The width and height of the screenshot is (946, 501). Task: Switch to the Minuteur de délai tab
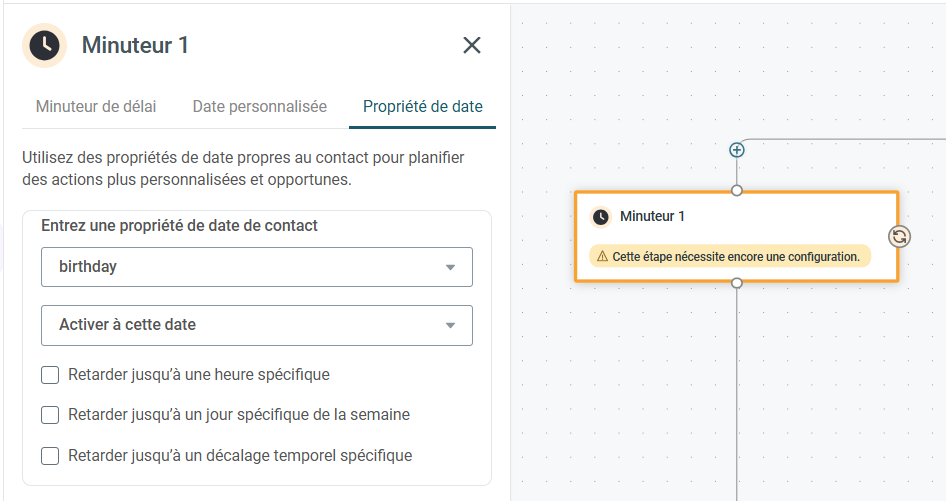pyautogui.click(x=96, y=107)
